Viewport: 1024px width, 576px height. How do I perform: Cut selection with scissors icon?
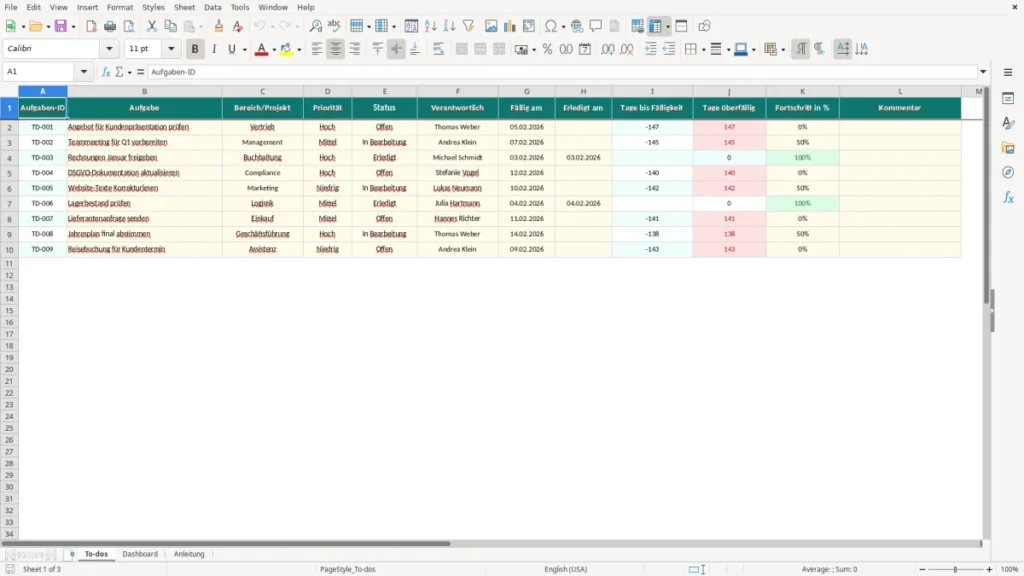(152, 26)
